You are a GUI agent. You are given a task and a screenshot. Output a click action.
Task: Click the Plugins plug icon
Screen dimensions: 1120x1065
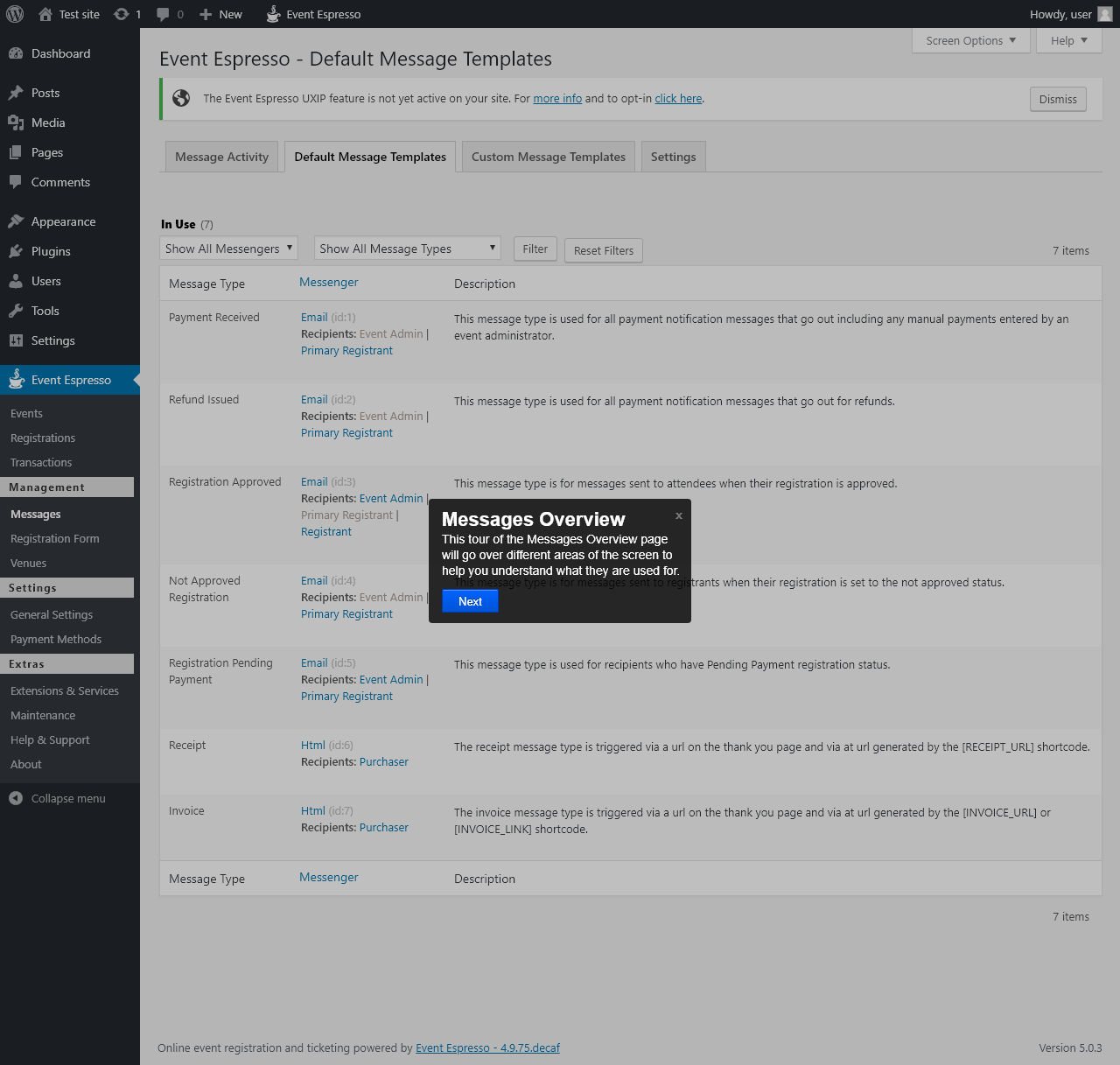click(x=16, y=251)
